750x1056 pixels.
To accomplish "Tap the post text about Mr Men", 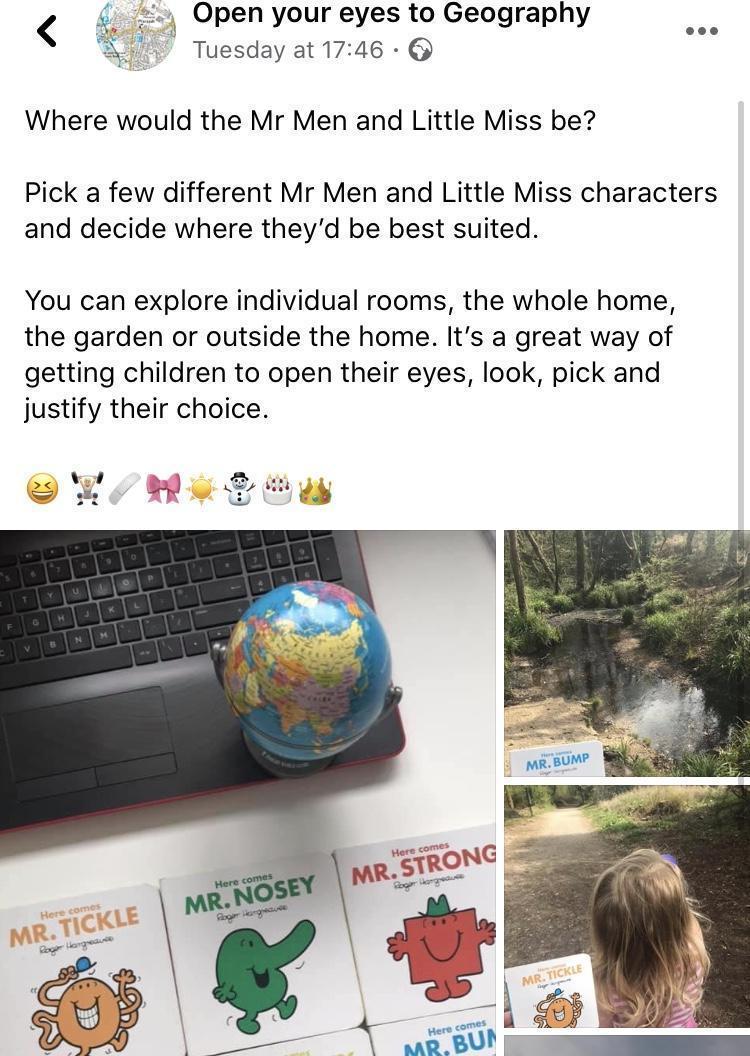I will [x=371, y=265].
